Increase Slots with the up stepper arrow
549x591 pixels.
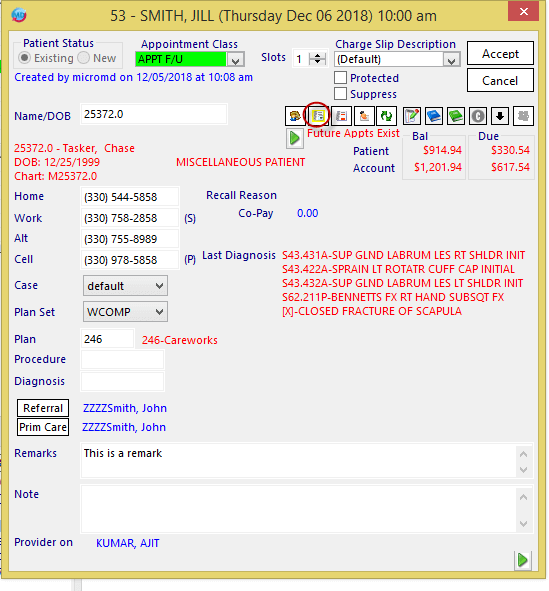318,56
